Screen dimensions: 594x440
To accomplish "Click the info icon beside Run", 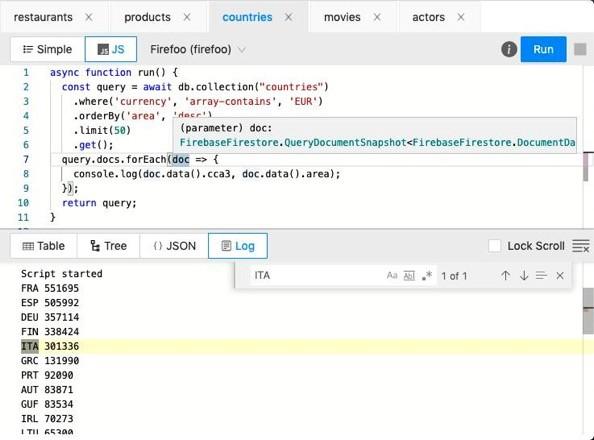I will 509,49.
